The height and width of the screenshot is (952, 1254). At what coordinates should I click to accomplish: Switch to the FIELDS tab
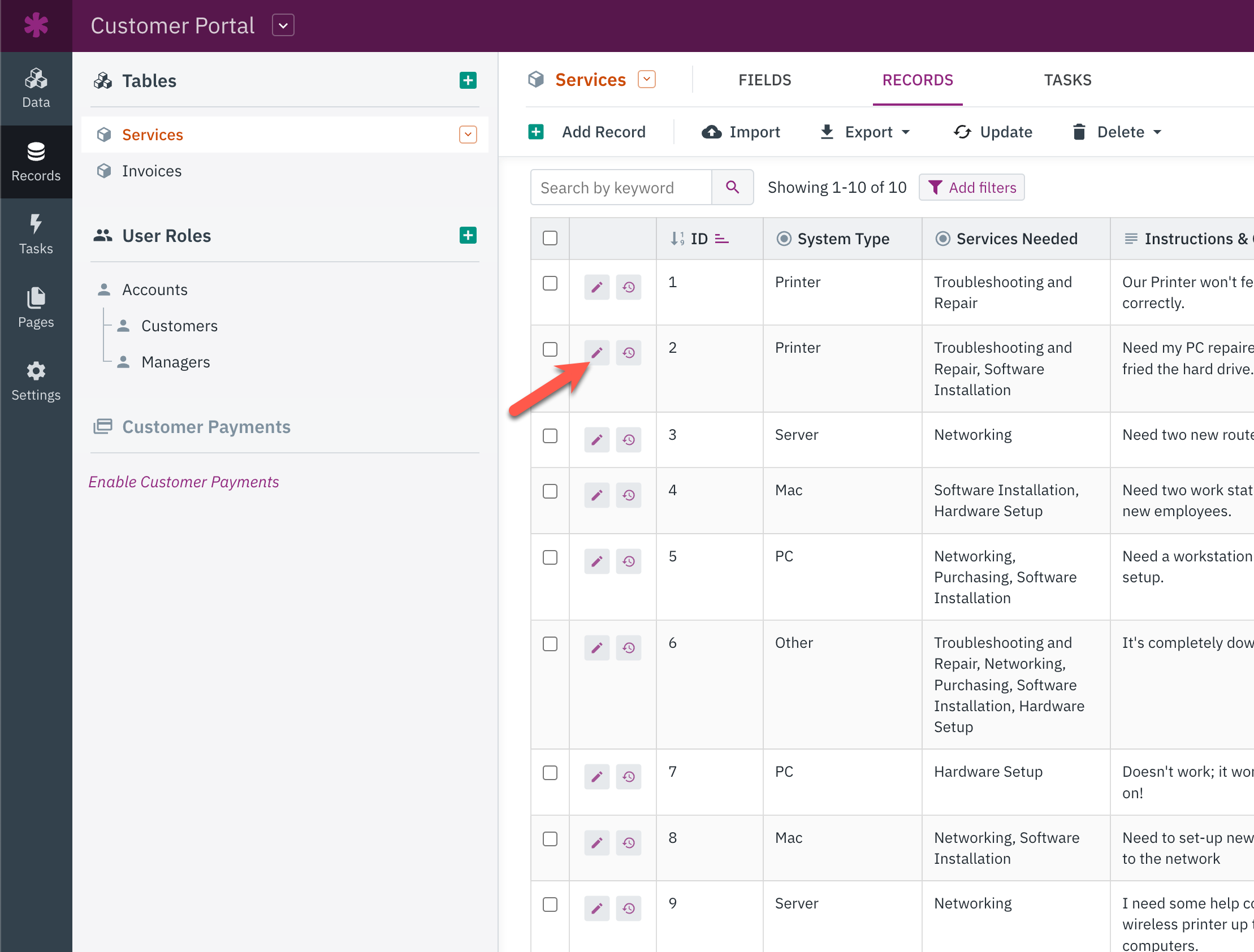pos(764,80)
